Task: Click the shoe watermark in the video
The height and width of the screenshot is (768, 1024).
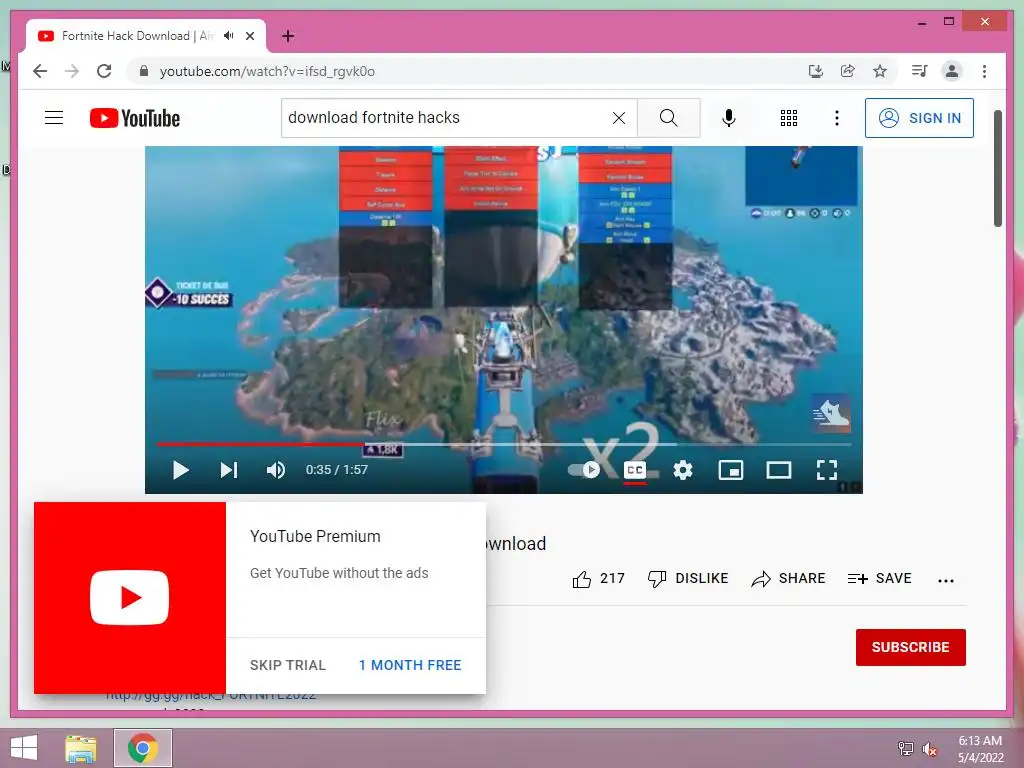Action: [831, 413]
